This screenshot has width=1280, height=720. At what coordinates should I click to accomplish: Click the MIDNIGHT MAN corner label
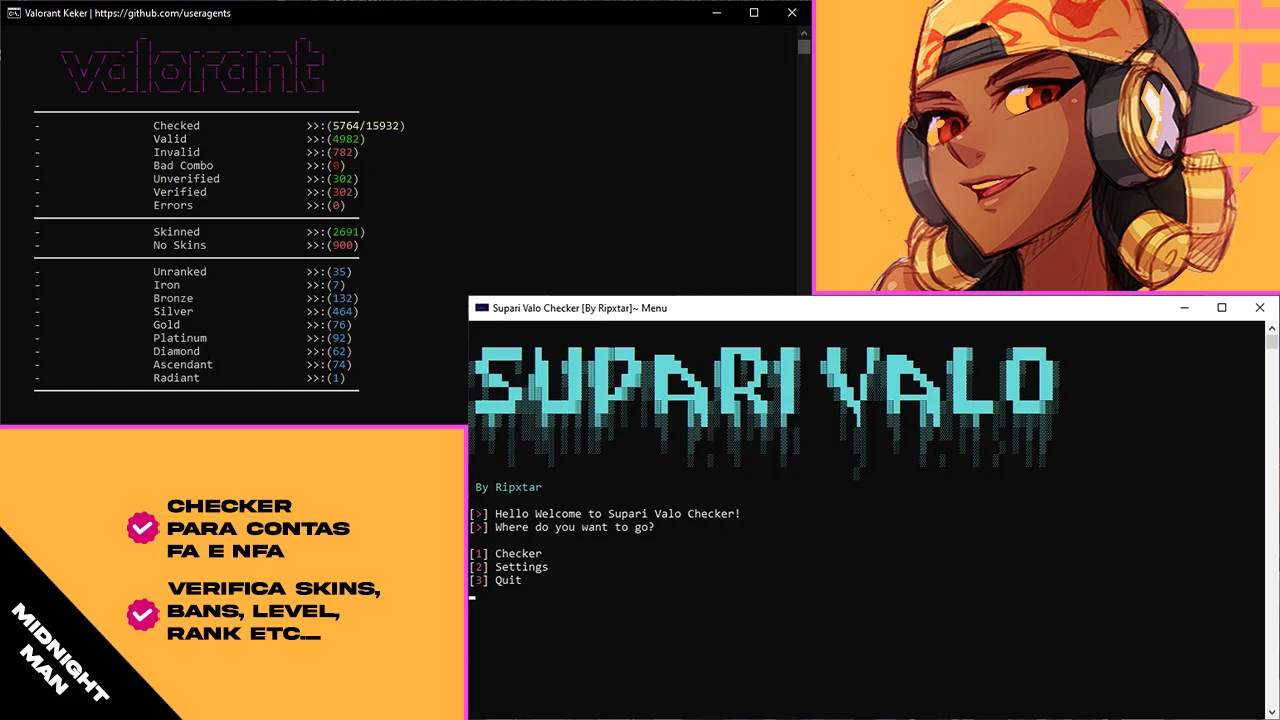pos(58,652)
